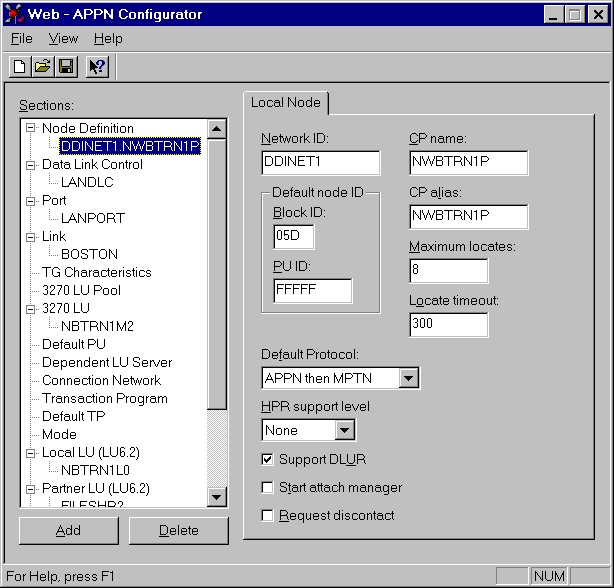Click the New file toolbar icon
The height and width of the screenshot is (588, 614).
(20, 67)
